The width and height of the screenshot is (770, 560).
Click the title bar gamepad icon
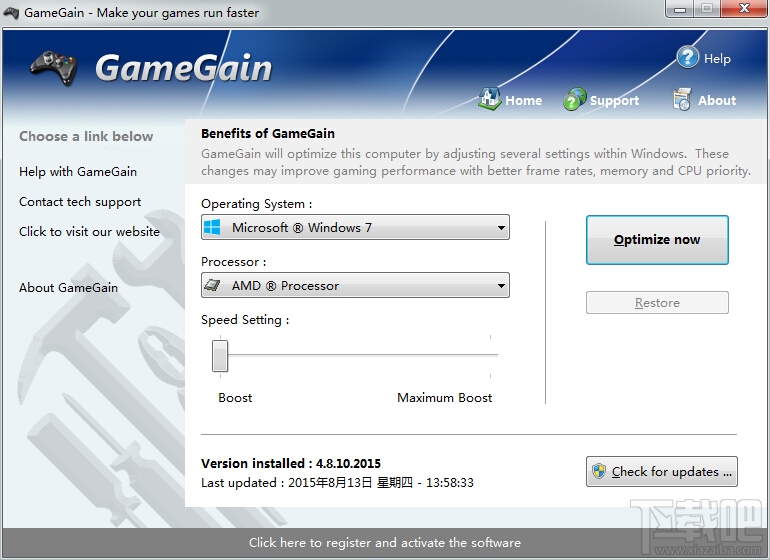(11, 12)
